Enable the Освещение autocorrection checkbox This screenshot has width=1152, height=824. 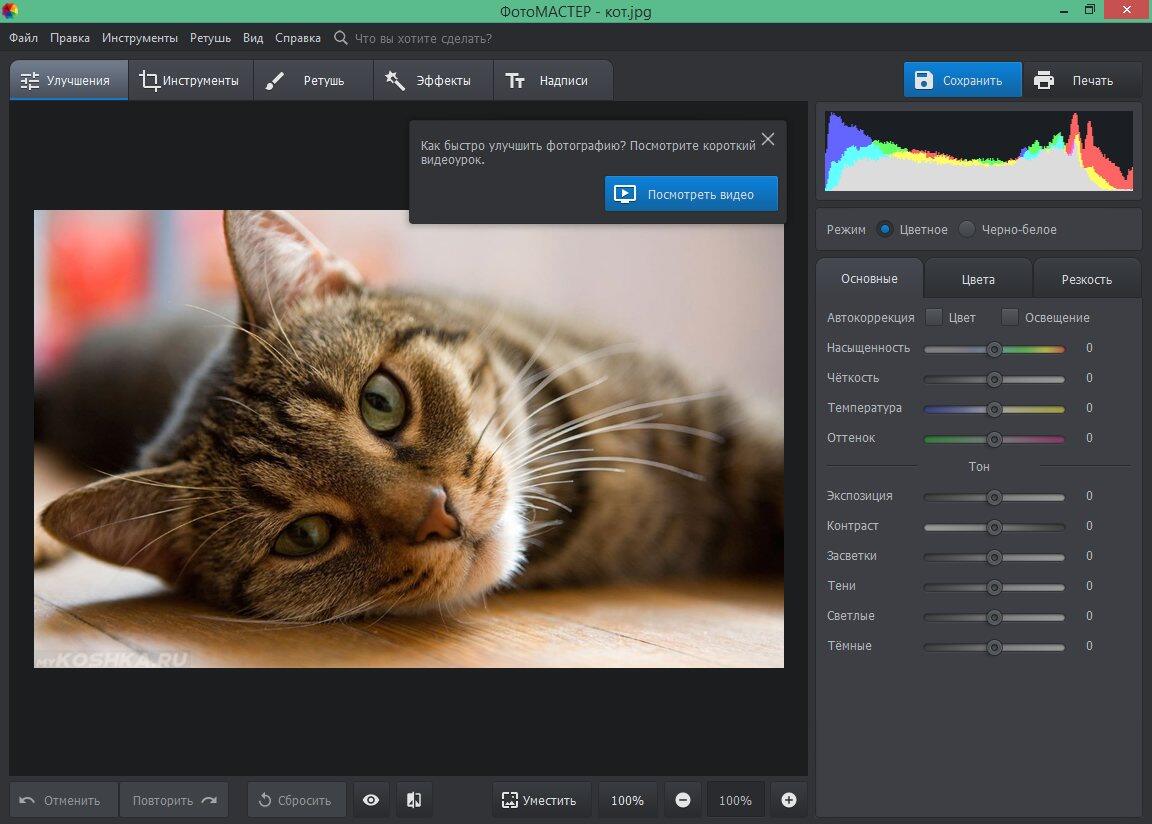click(1010, 317)
